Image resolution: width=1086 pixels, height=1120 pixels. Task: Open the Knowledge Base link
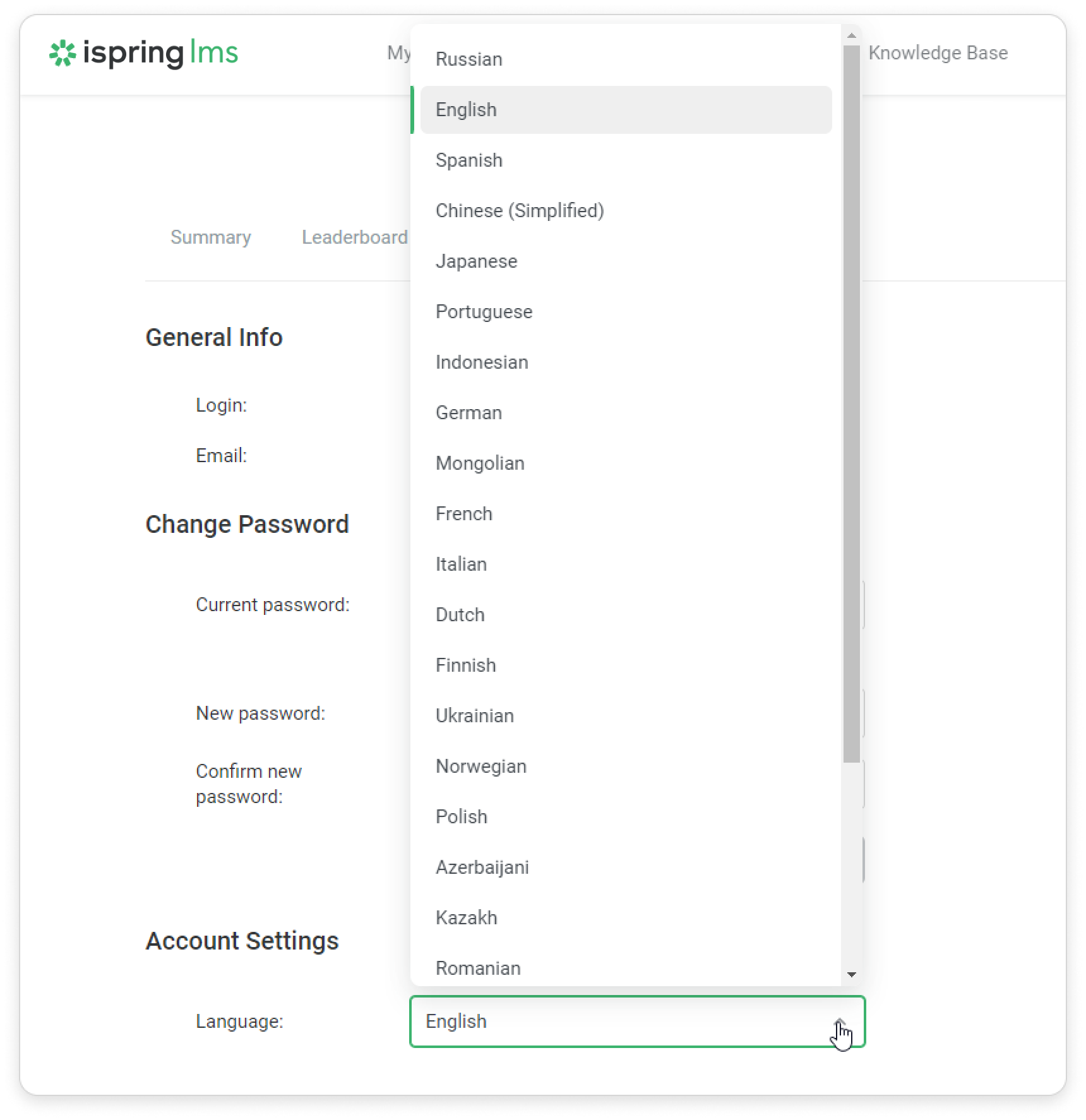pyautogui.click(x=938, y=53)
